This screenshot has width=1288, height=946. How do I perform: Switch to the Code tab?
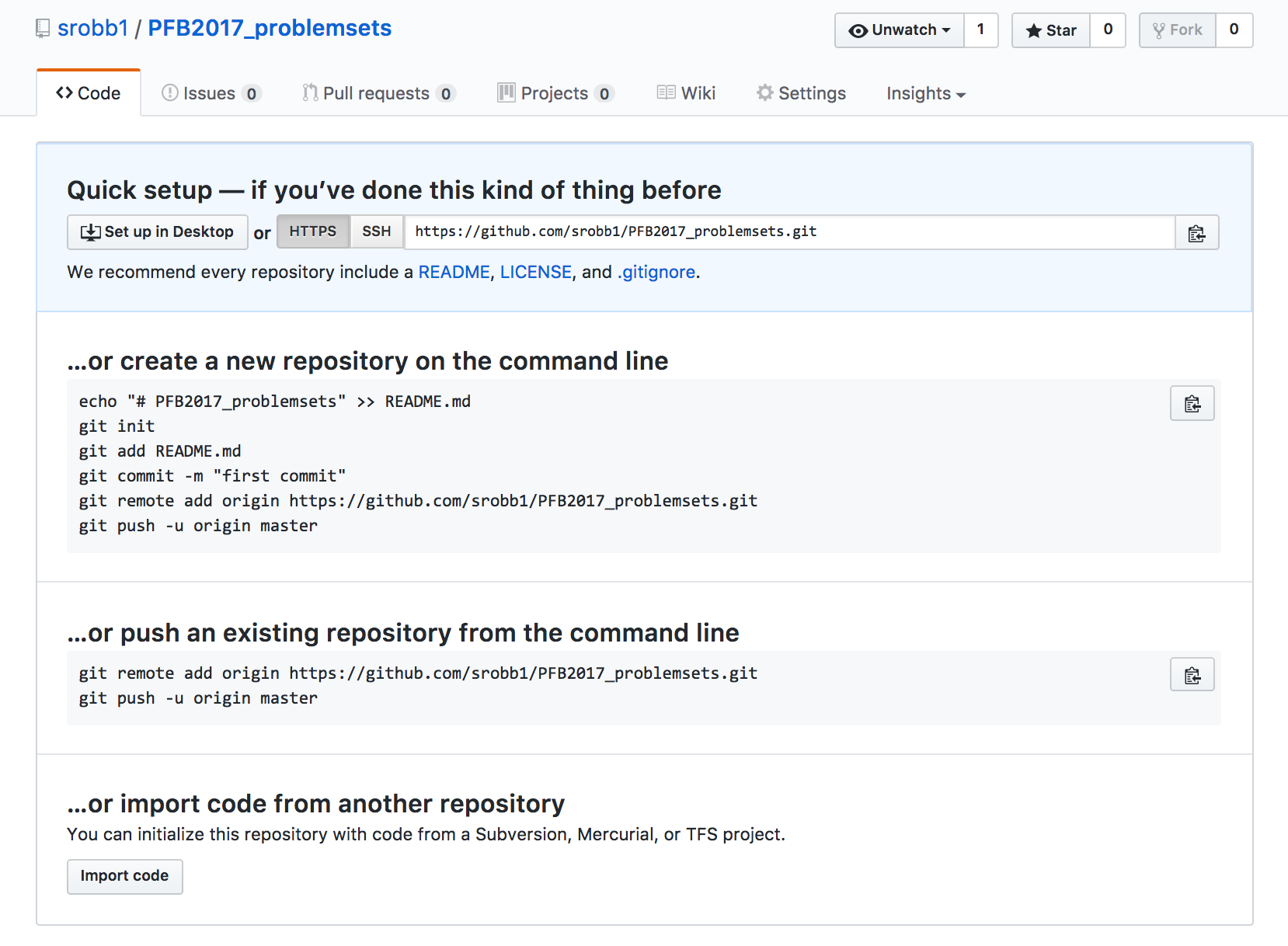click(x=89, y=93)
